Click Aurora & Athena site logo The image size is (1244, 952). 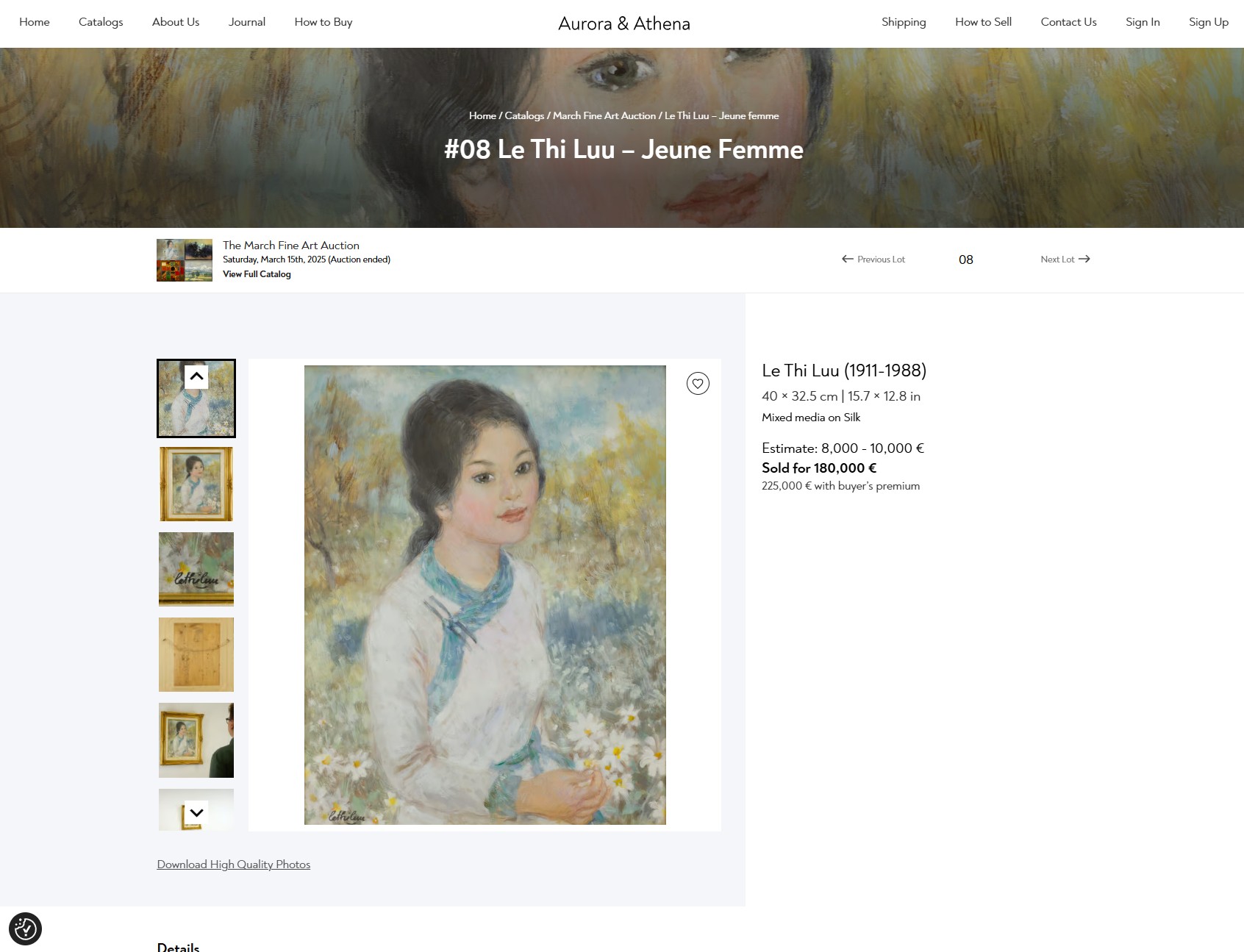pyautogui.click(x=624, y=24)
